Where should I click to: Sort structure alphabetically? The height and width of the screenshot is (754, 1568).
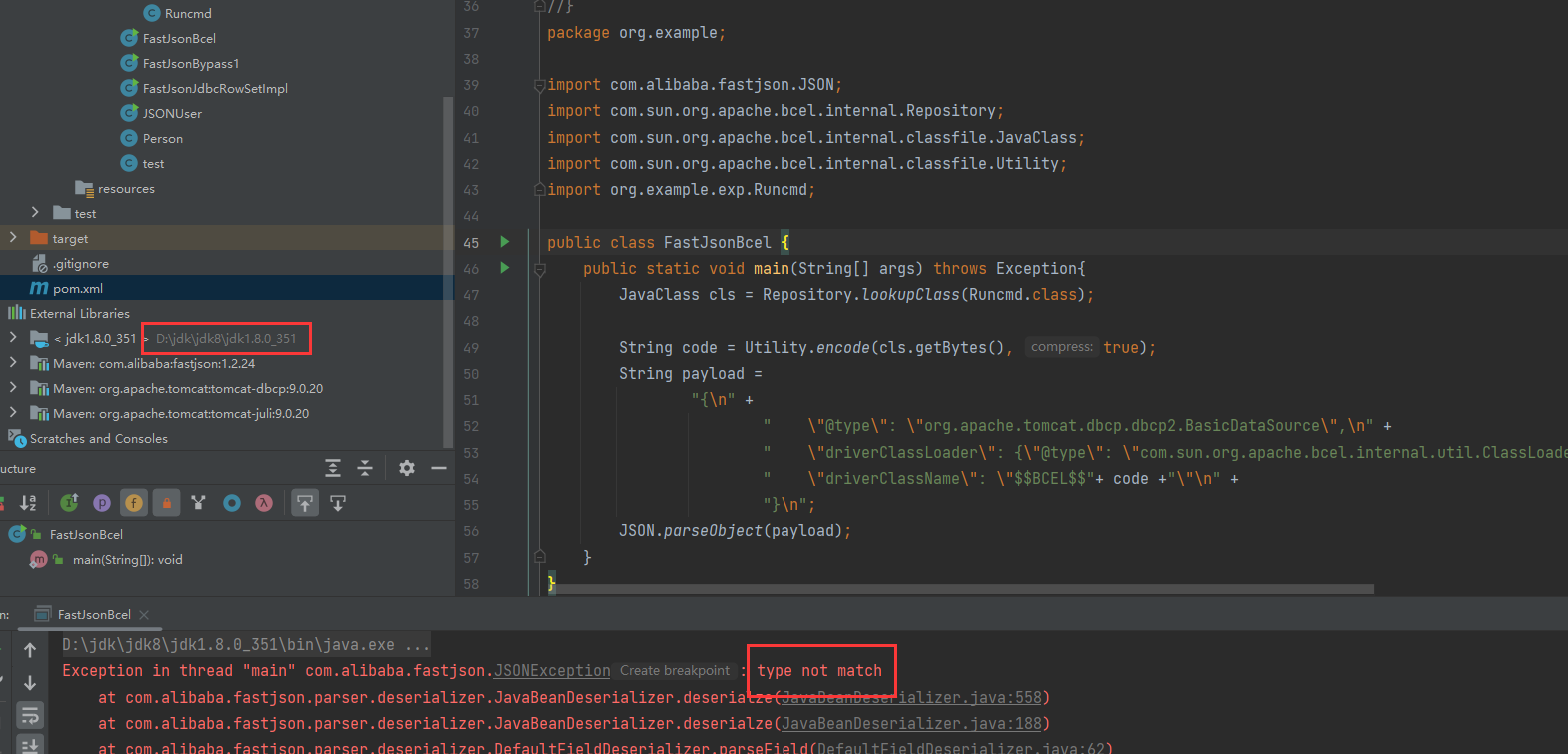(x=28, y=503)
